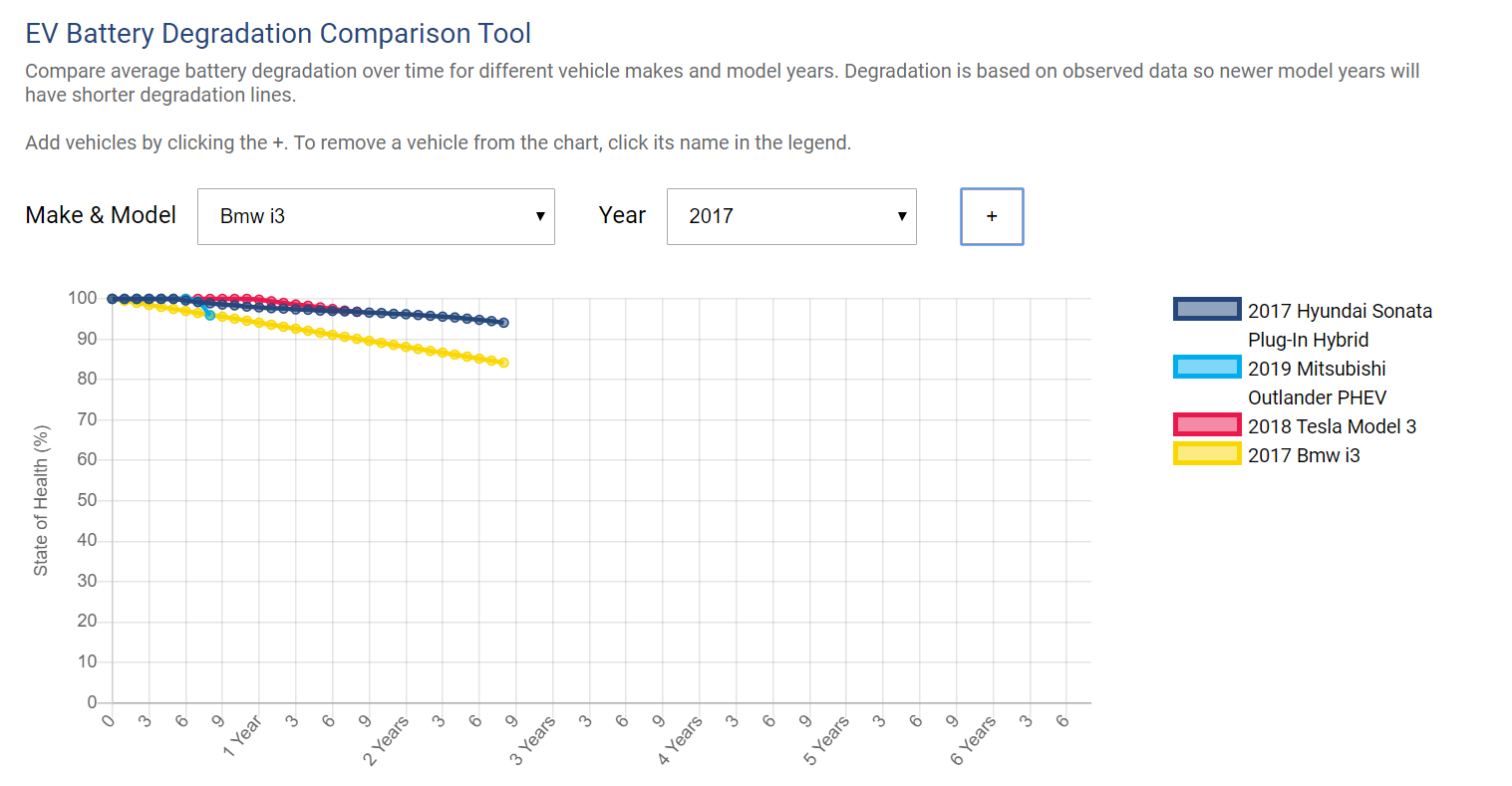The image size is (1512, 786).
Task: Click the Make & Model label
Action: (x=101, y=215)
